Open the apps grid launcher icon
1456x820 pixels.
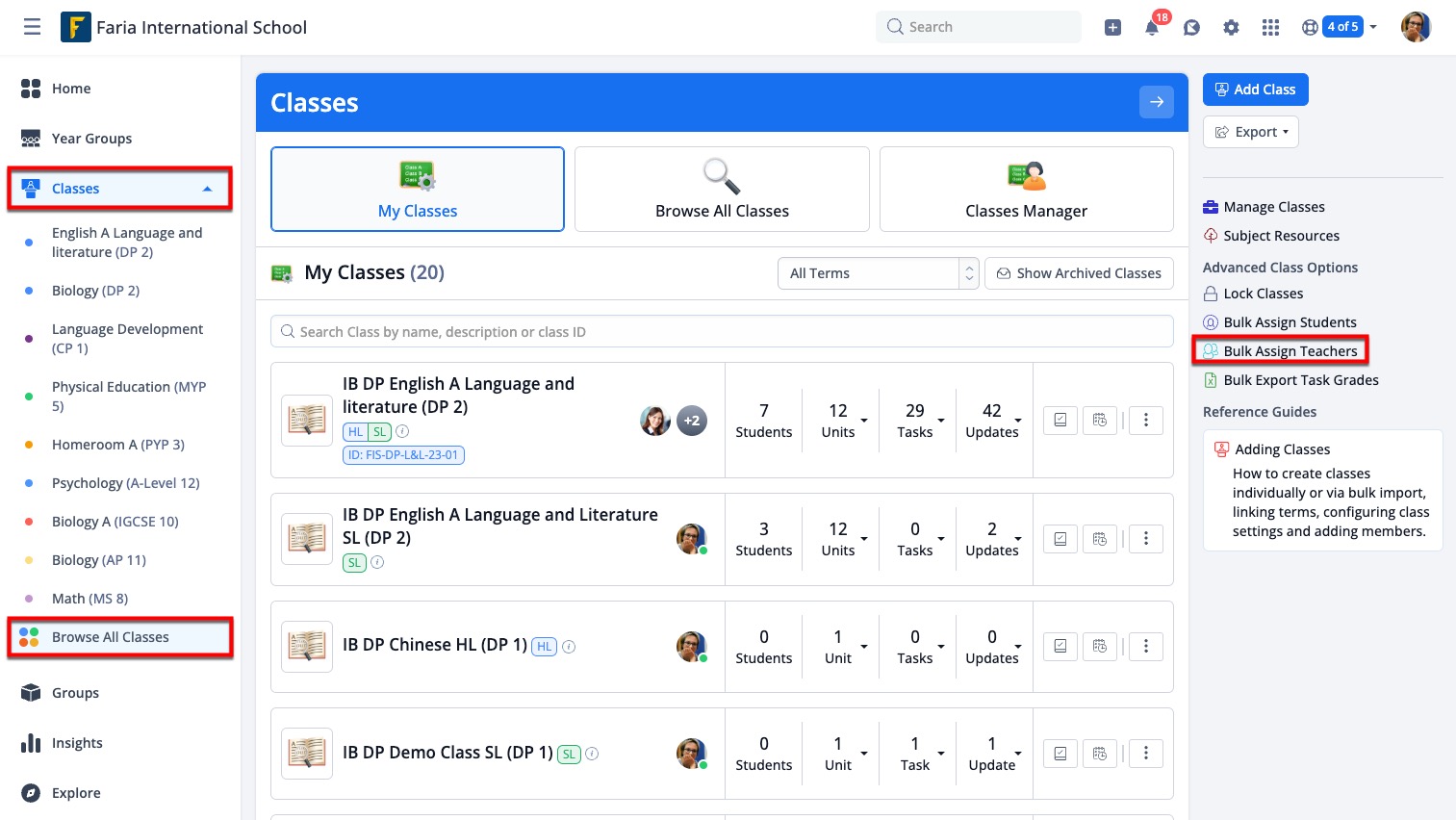pos(1270,27)
